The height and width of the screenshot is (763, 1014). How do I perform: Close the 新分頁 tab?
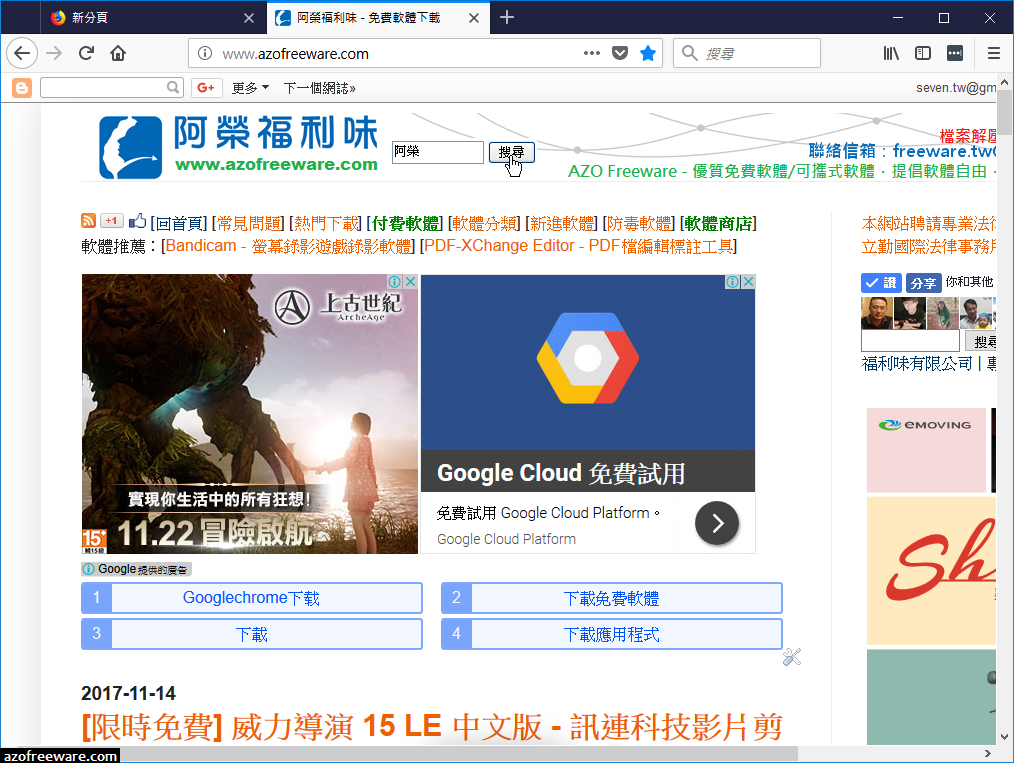click(x=249, y=18)
